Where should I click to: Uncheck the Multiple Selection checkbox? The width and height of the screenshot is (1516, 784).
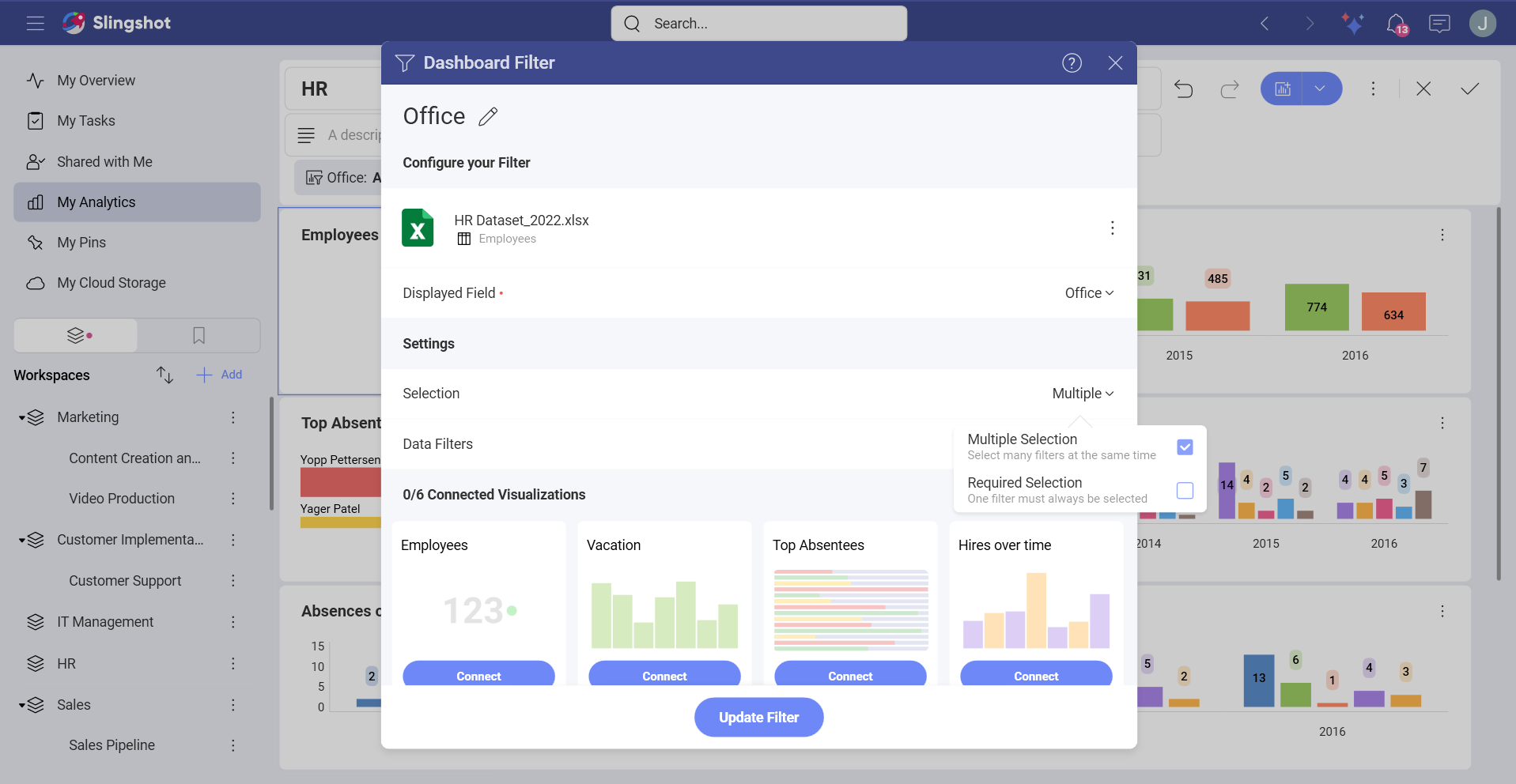pos(1184,447)
